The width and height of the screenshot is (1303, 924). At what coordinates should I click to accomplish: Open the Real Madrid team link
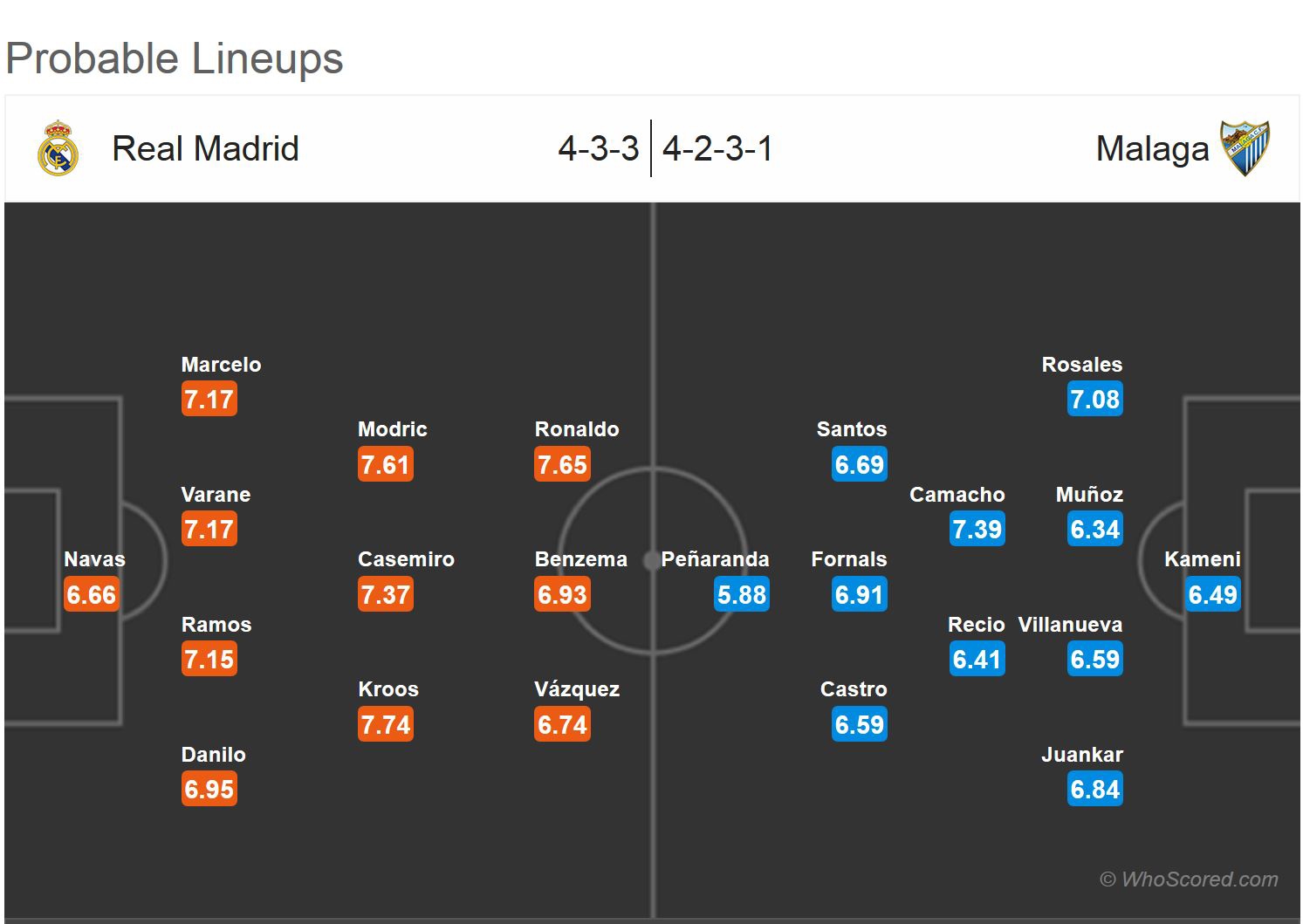point(205,148)
